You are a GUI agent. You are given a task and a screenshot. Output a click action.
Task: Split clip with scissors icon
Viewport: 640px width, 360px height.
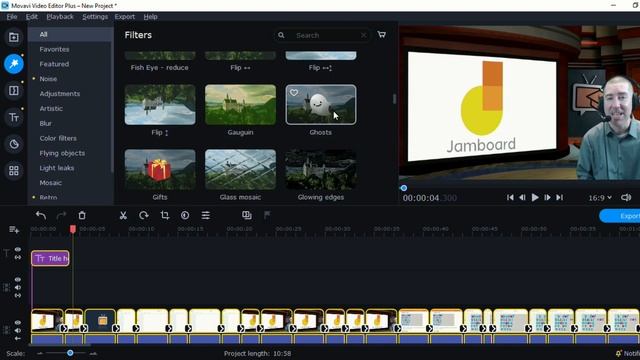(x=123, y=215)
